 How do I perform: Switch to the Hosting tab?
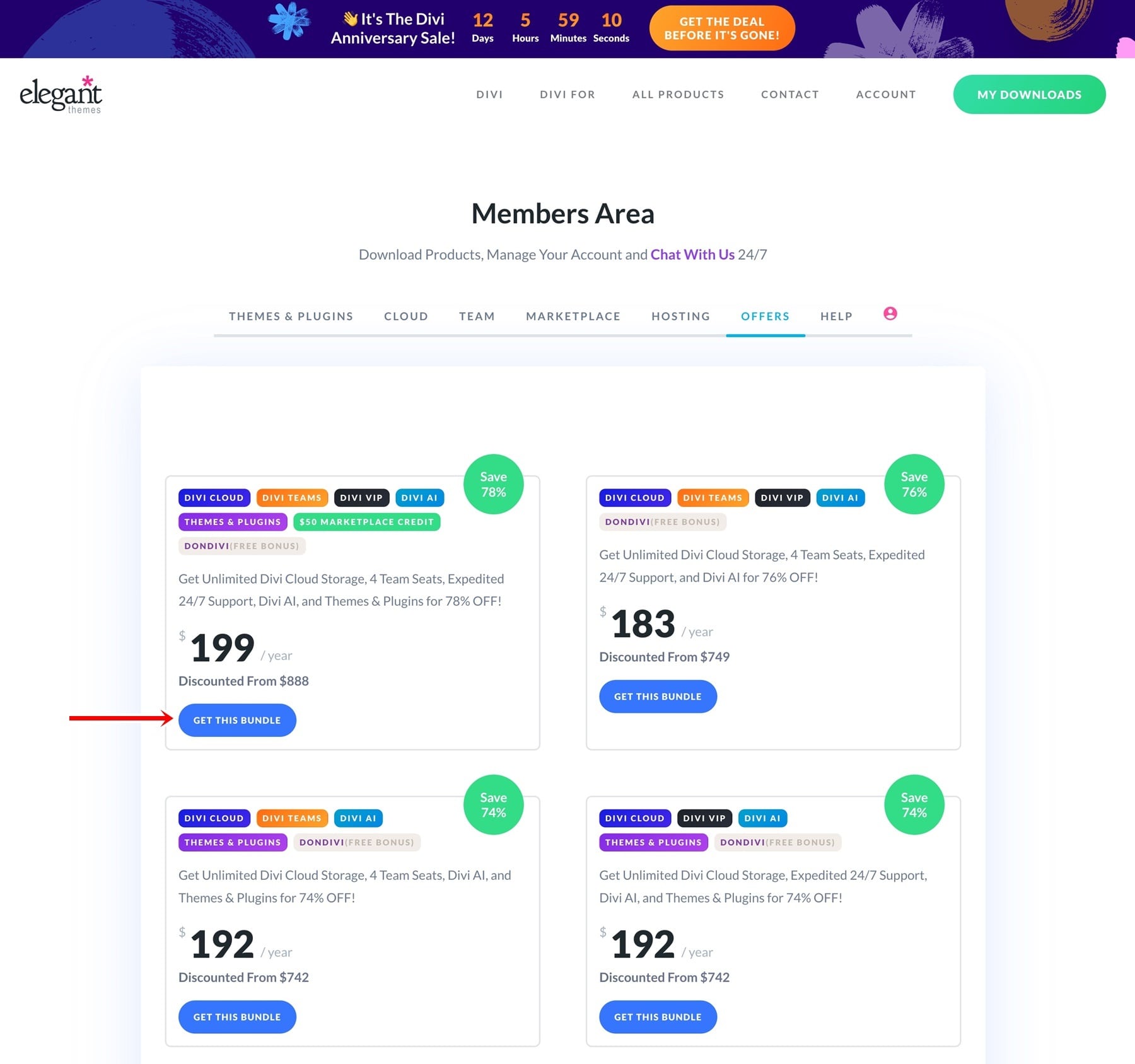pyautogui.click(x=680, y=316)
